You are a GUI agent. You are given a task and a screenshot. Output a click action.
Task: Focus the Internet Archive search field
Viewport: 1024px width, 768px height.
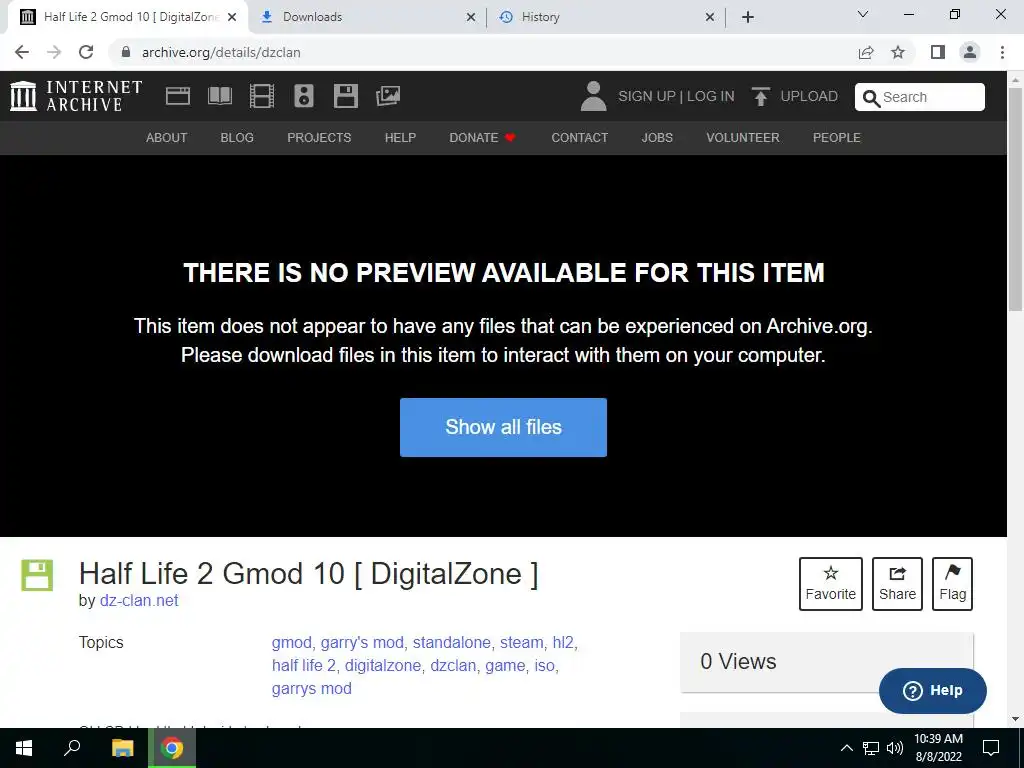920,97
